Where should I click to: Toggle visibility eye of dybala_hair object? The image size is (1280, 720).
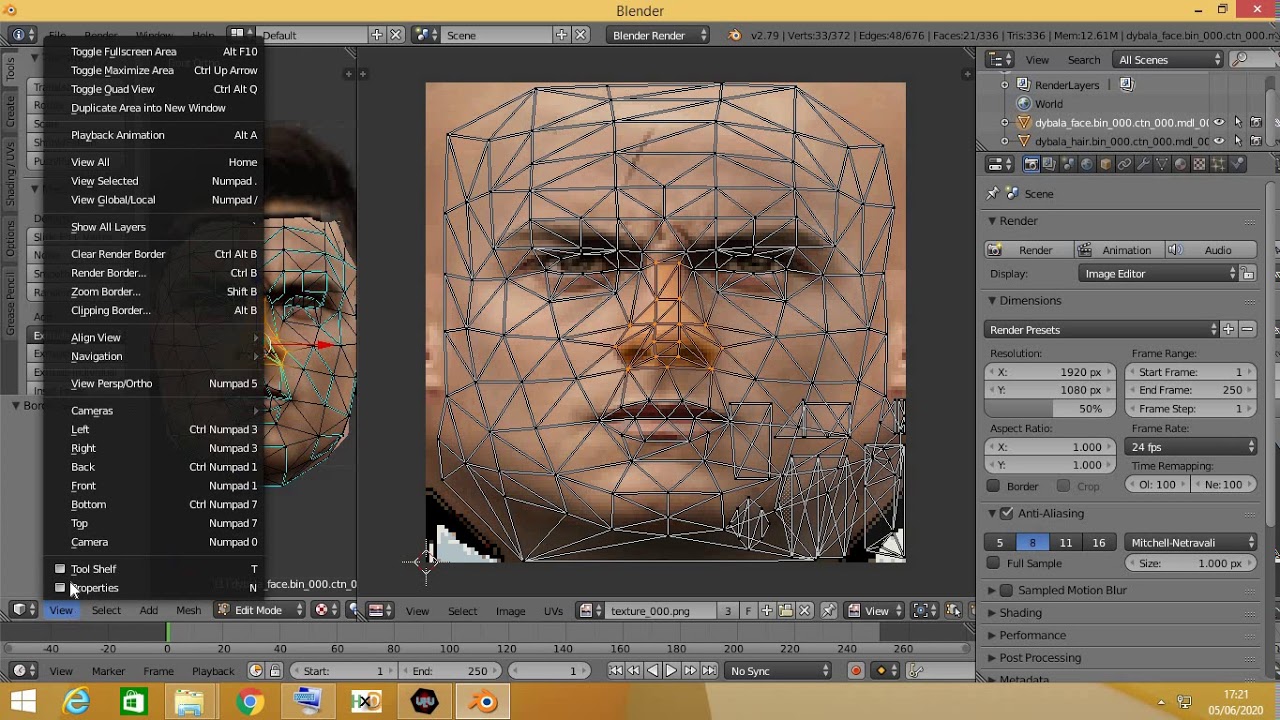click(1219, 142)
